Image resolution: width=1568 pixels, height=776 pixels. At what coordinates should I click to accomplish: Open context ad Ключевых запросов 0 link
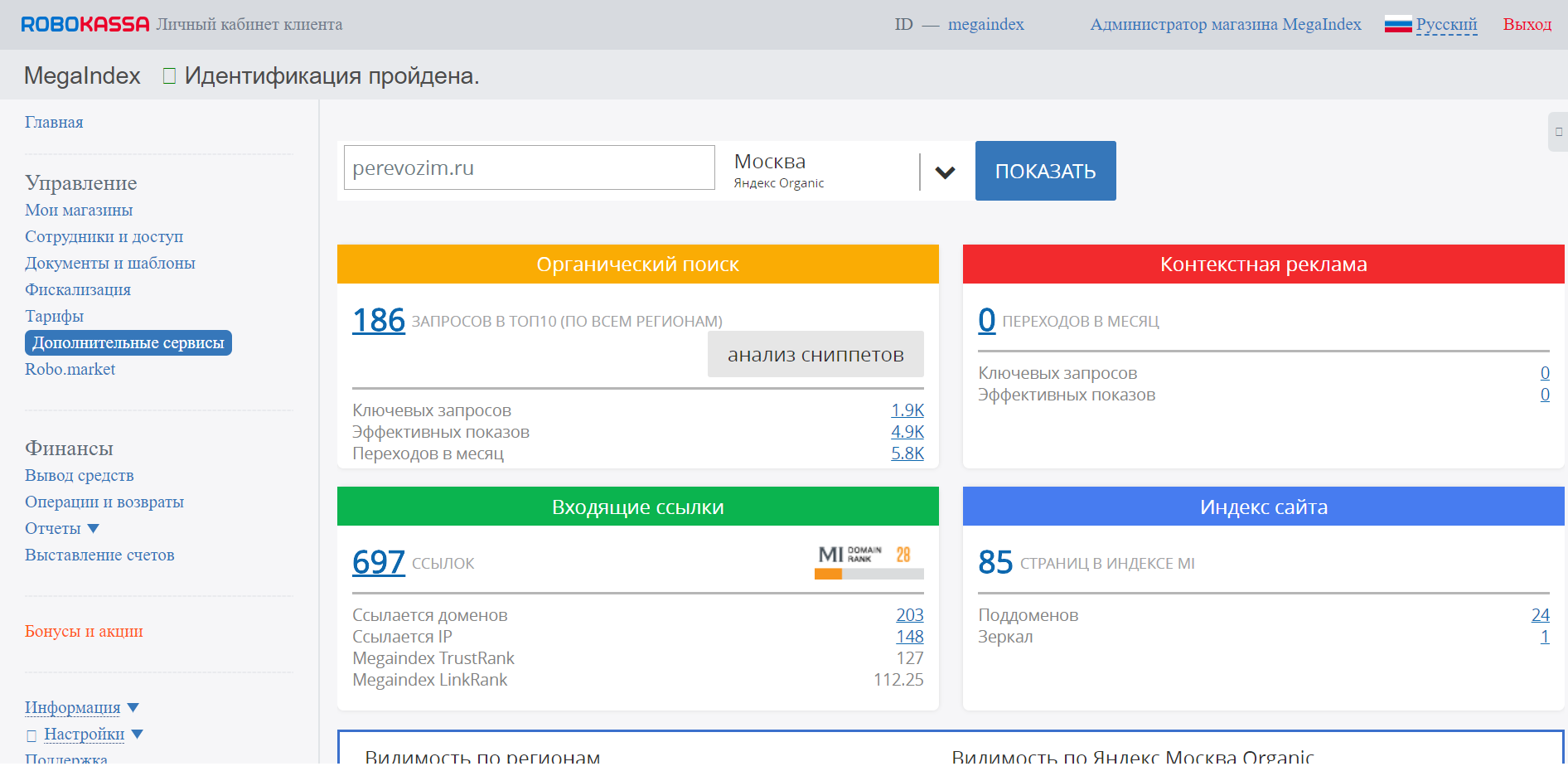click(x=1545, y=373)
